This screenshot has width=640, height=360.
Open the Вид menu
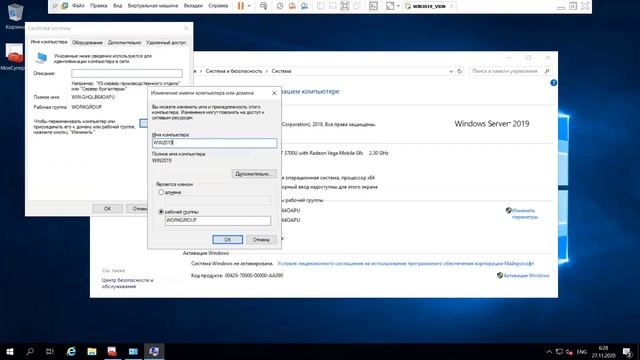tap(118, 6)
